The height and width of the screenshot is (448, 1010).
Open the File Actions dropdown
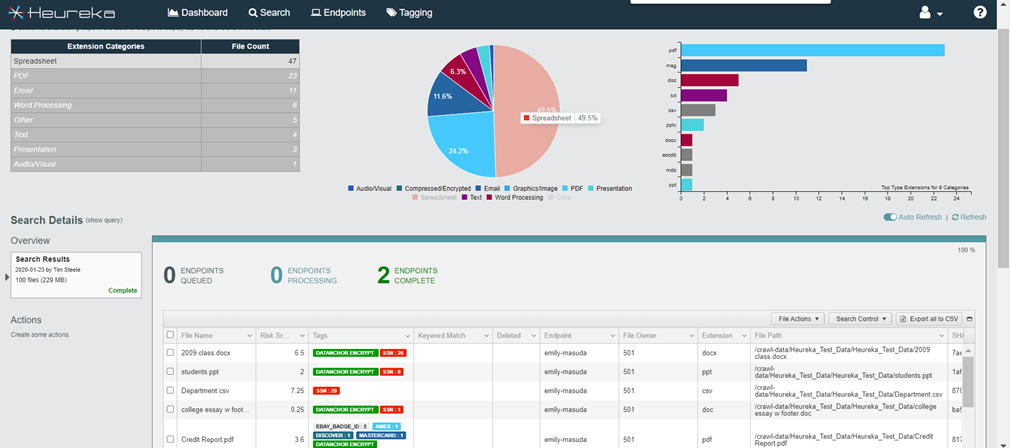point(798,319)
